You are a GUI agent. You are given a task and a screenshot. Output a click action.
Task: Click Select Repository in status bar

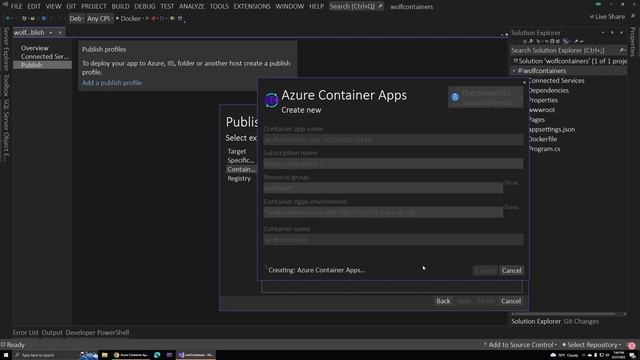(x=592, y=345)
